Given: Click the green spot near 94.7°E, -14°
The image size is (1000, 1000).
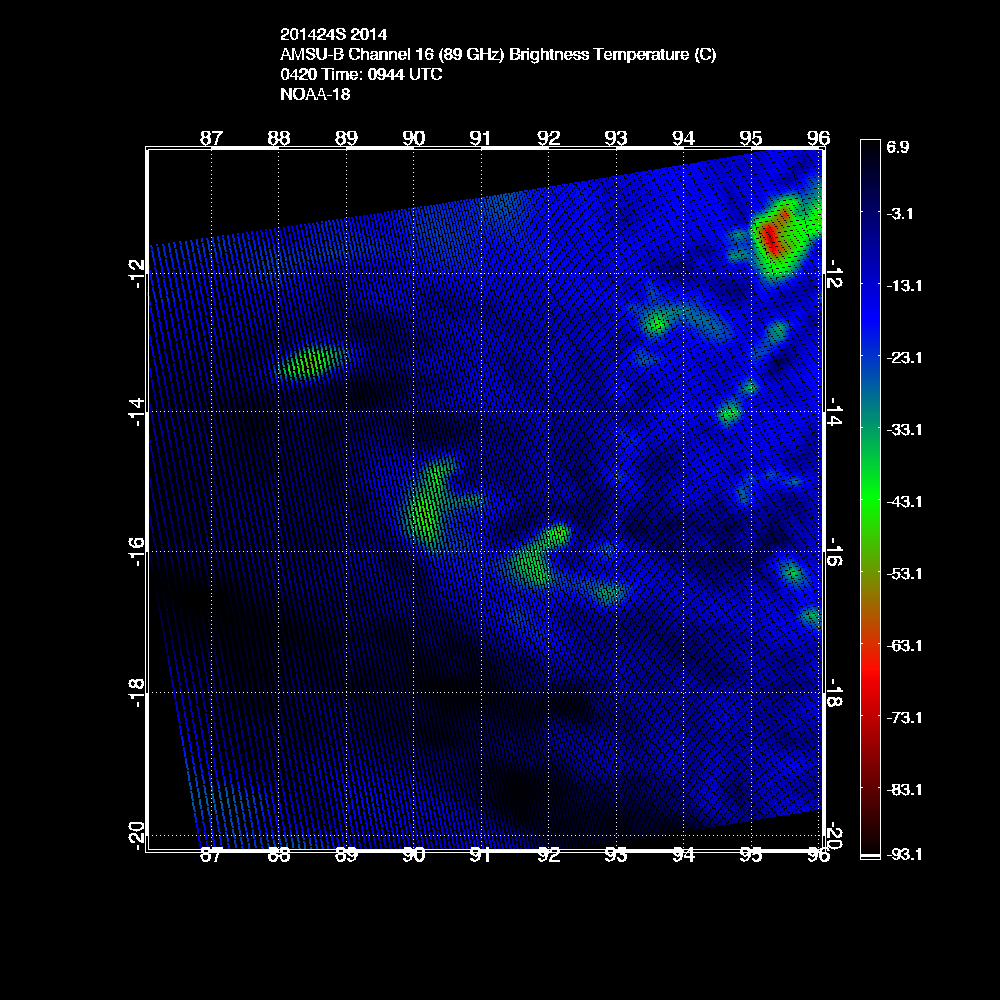Looking at the screenshot, I should click(x=729, y=412).
